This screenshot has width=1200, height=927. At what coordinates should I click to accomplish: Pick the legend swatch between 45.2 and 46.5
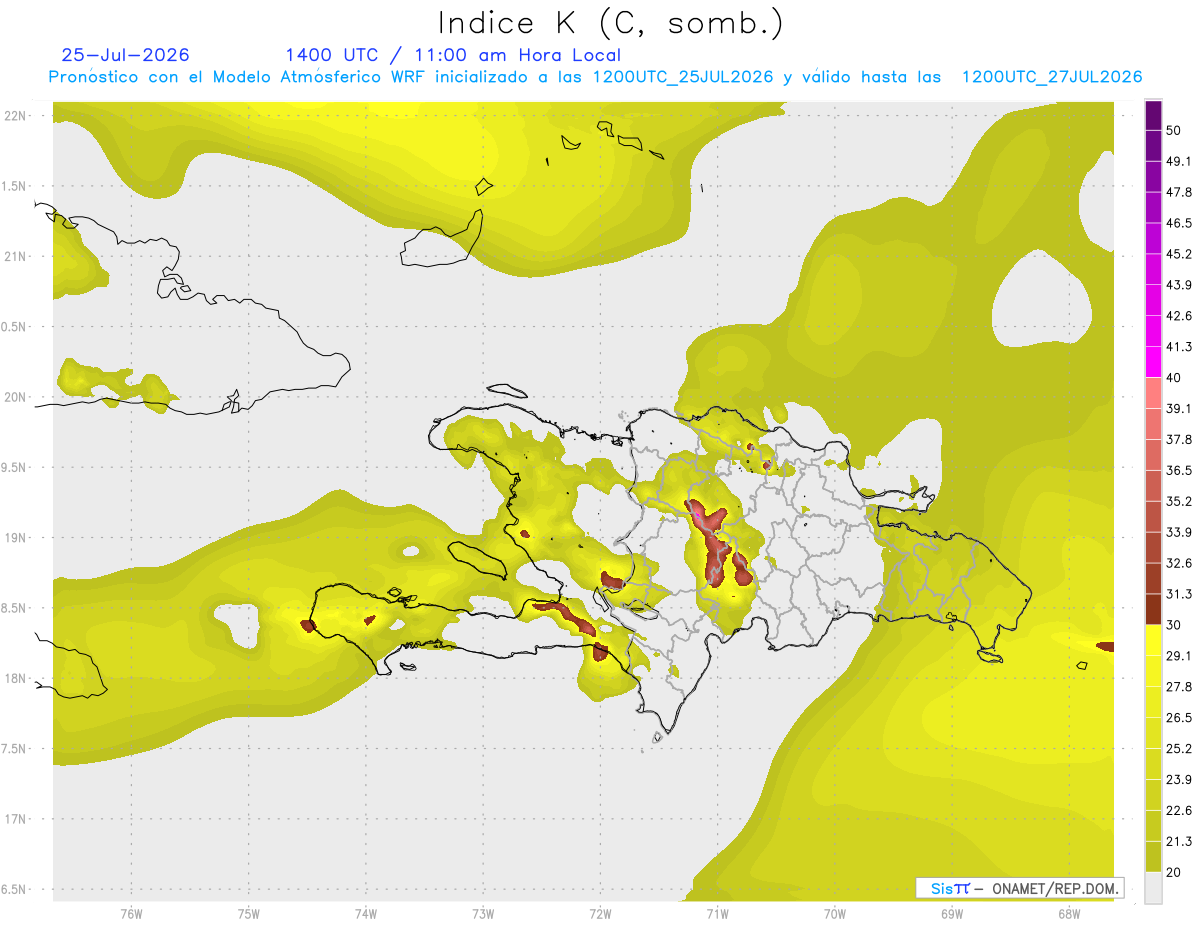tap(1154, 238)
